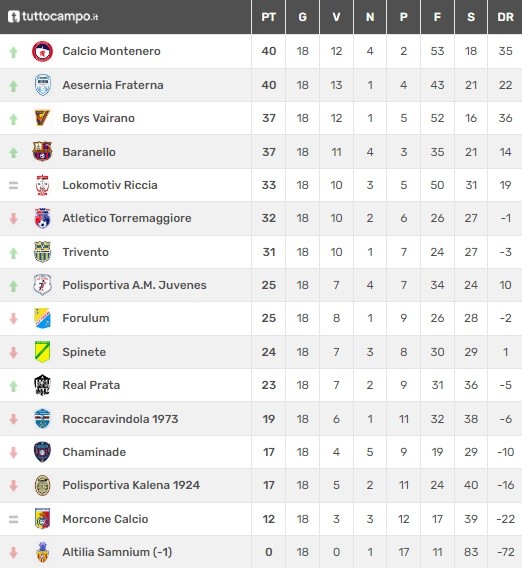The image size is (522, 568).
Task: Sort table by PT column header
Action: coord(268,17)
